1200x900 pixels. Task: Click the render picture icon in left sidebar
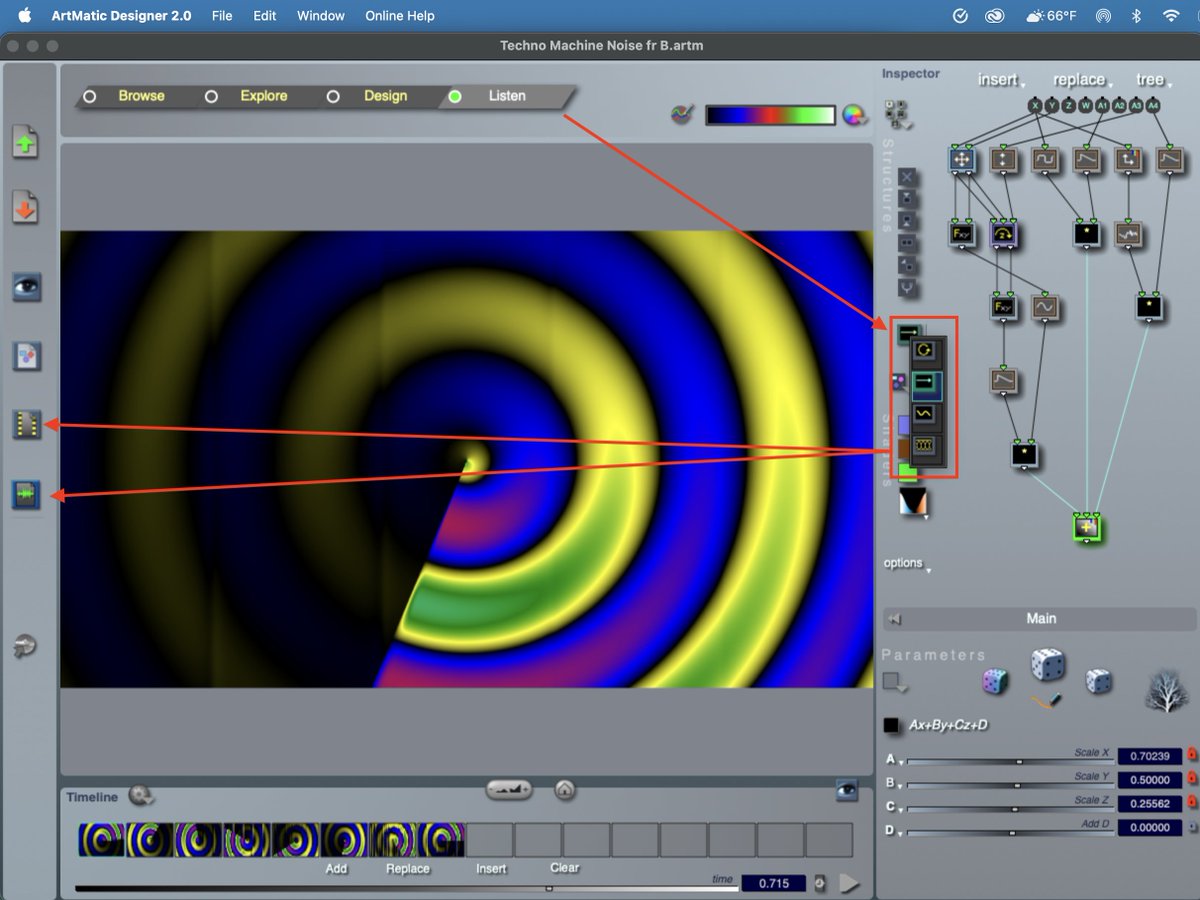pos(25,356)
